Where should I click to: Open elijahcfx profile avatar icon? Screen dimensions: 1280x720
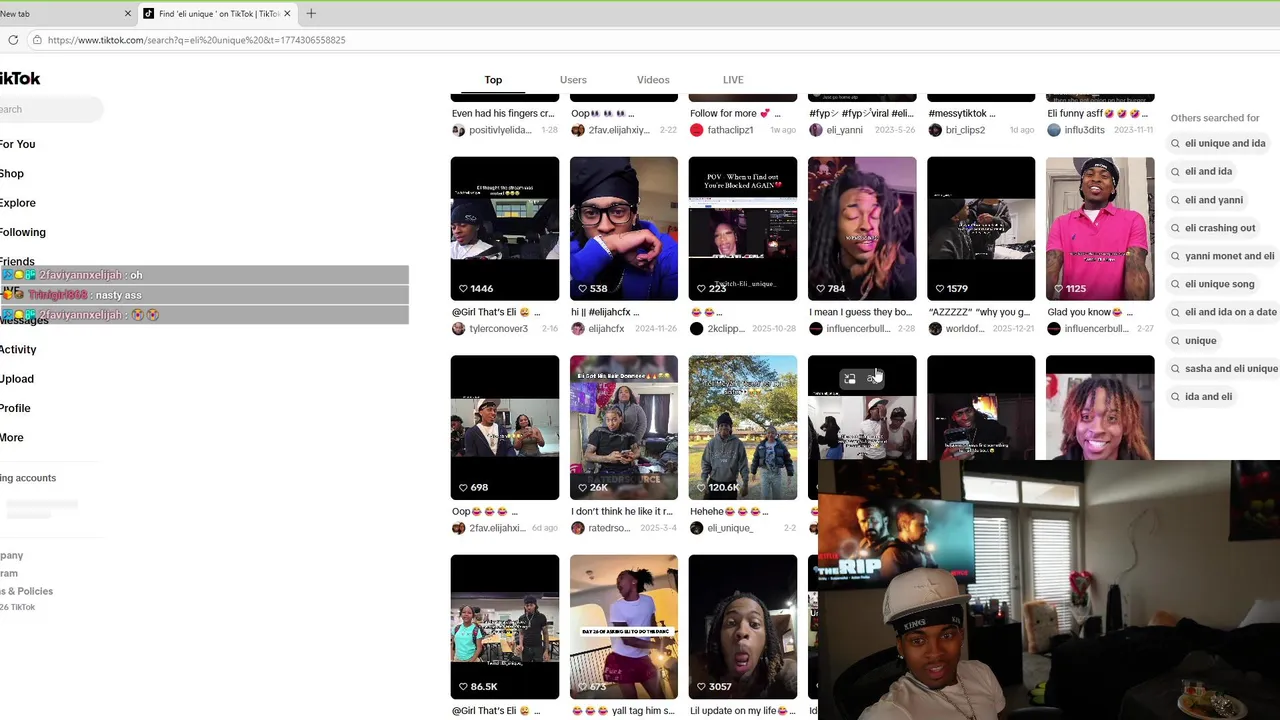[x=577, y=329]
